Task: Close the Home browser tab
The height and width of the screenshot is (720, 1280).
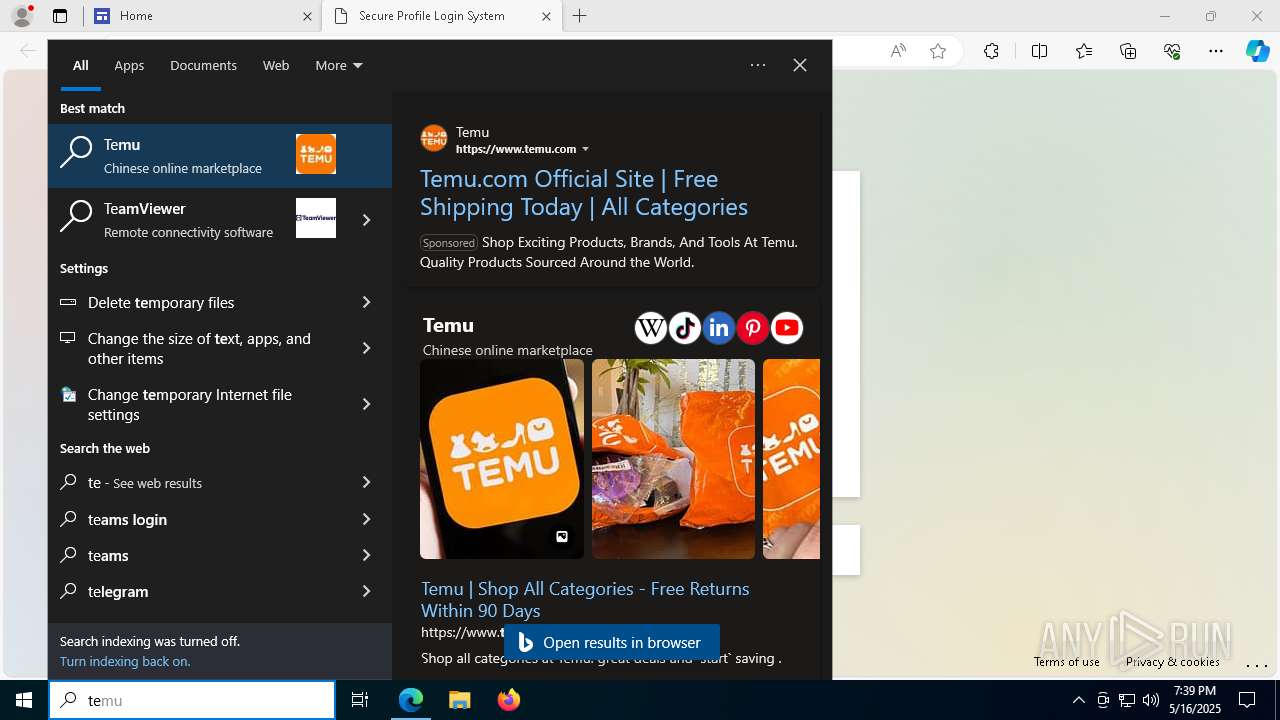Action: coord(307,16)
